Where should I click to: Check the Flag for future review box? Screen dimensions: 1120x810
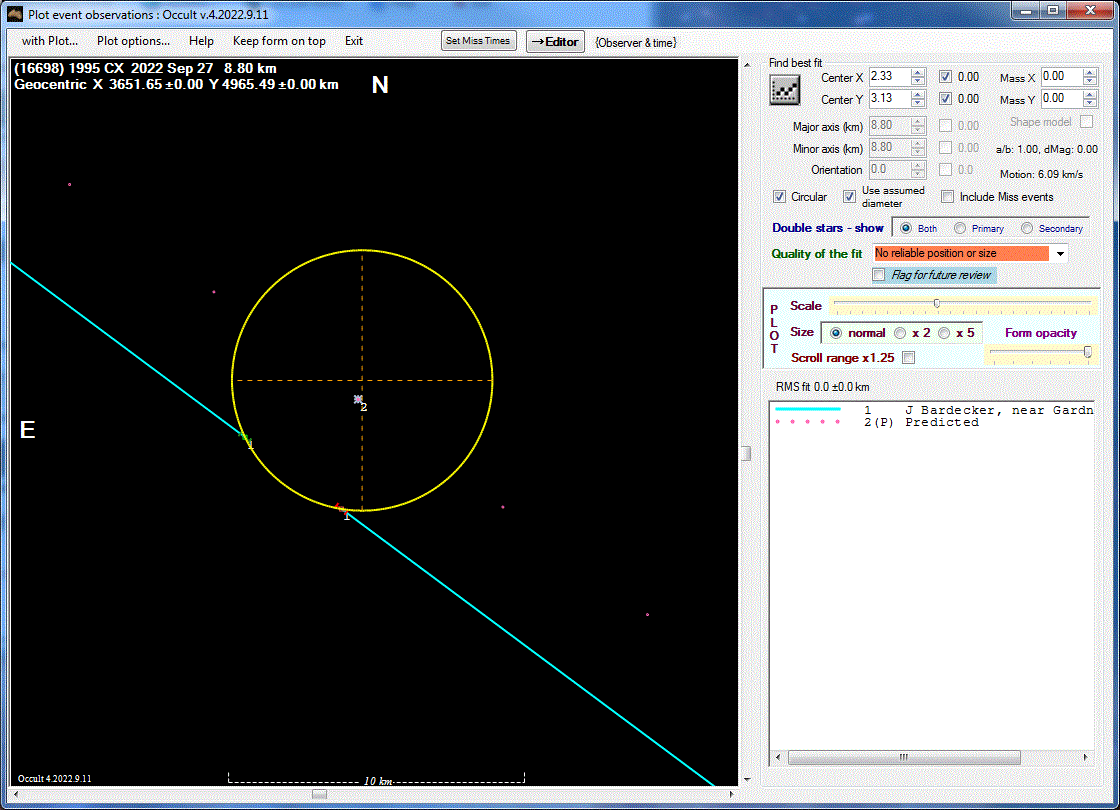(x=879, y=275)
